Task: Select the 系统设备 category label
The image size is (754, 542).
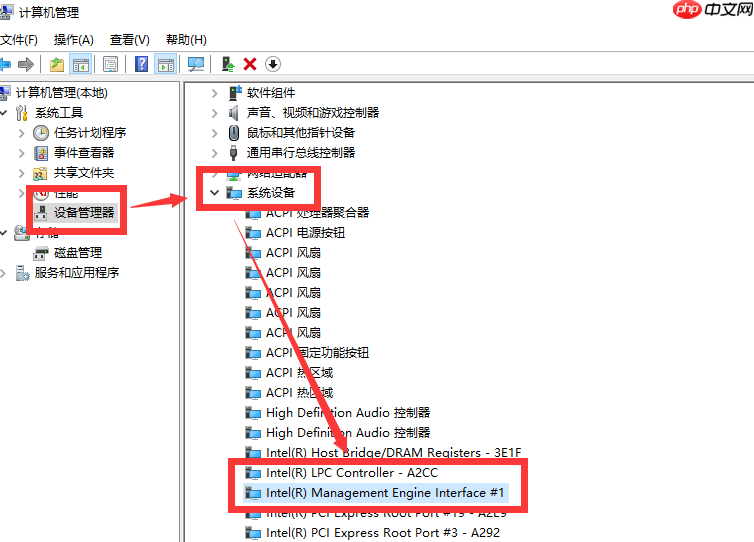Action: point(271,193)
